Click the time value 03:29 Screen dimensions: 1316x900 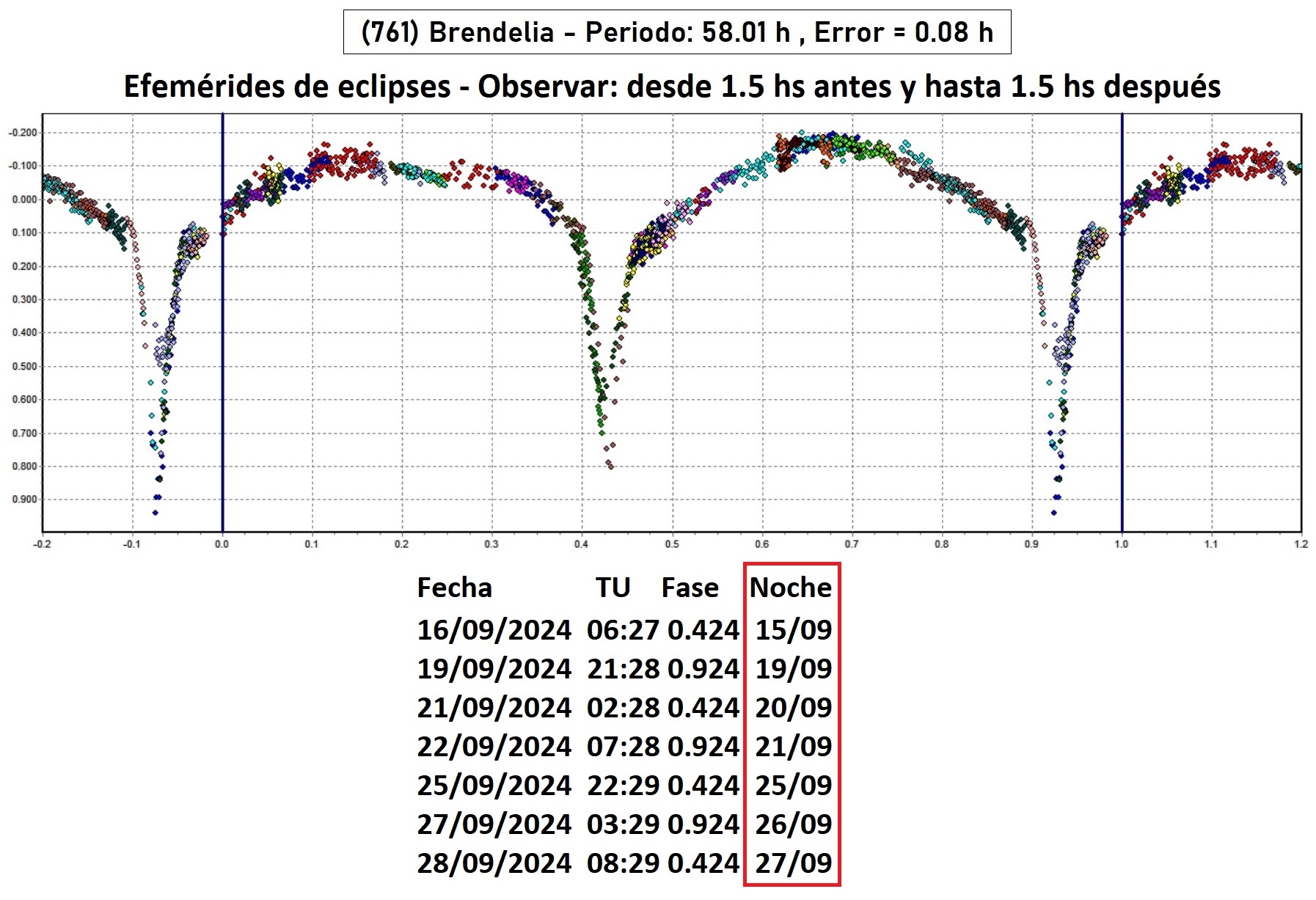pyautogui.click(x=624, y=824)
